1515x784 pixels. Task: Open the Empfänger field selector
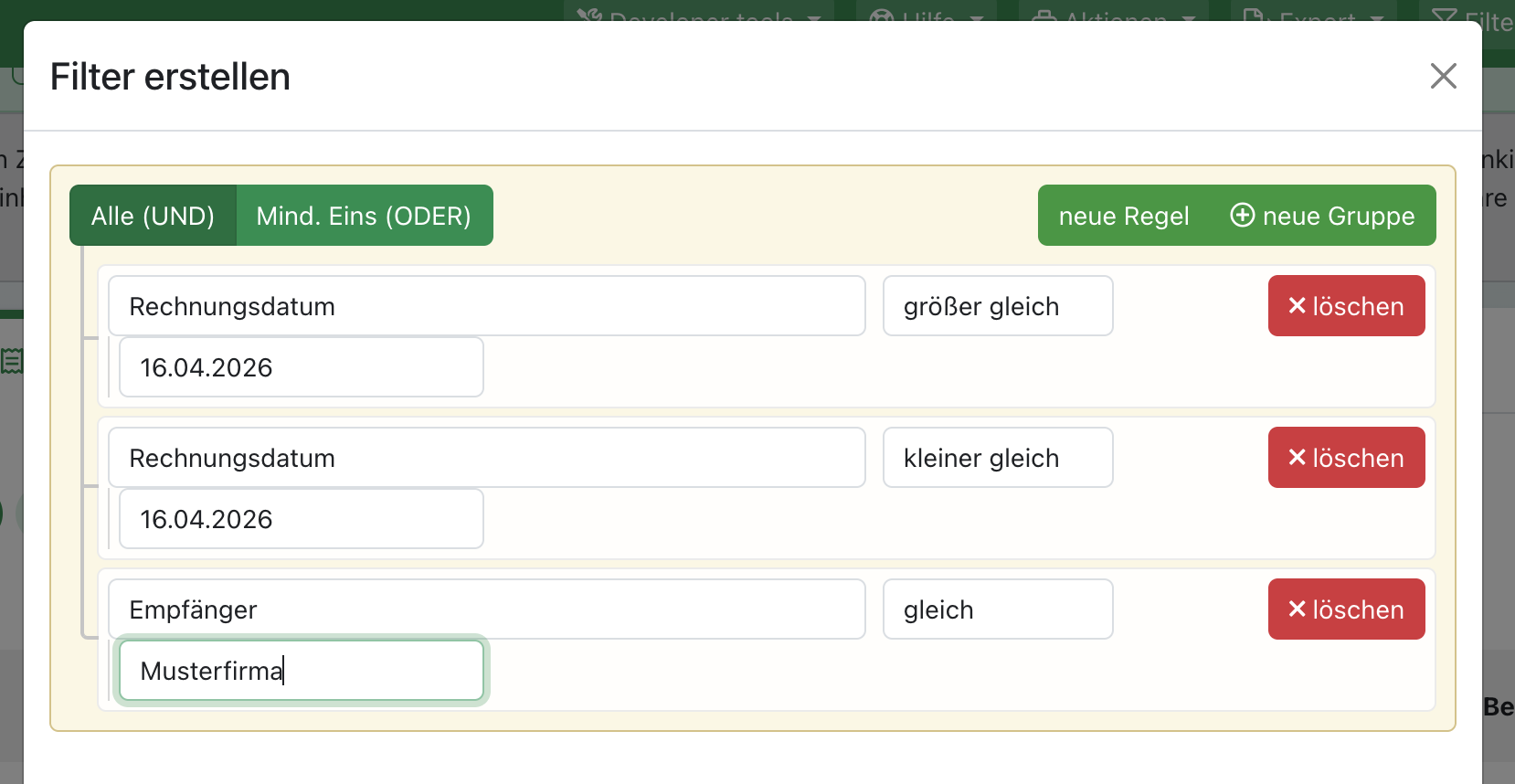click(x=486, y=609)
